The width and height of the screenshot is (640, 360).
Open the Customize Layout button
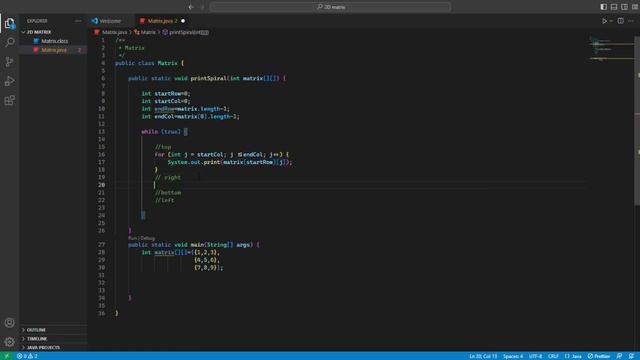click(635, 7)
